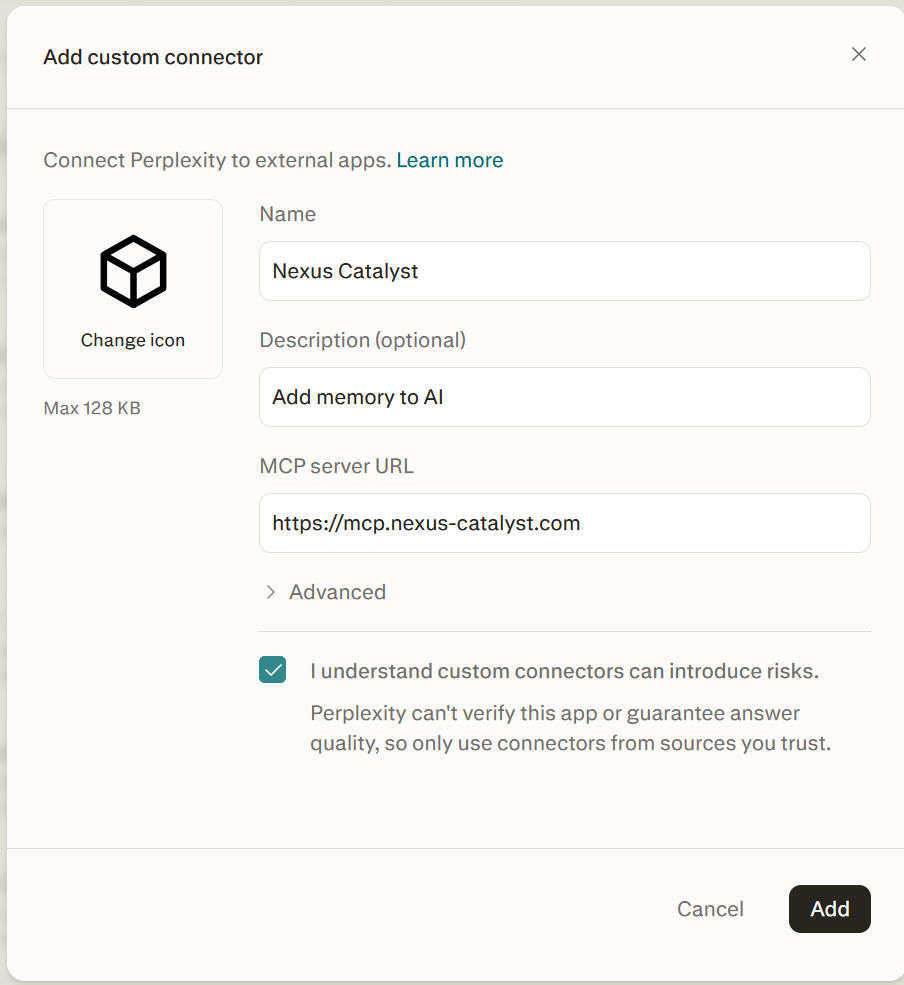The height and width of the screenshot is (985, 904).
Task: Click the MCP server URL label
Action: pos(337,466)
